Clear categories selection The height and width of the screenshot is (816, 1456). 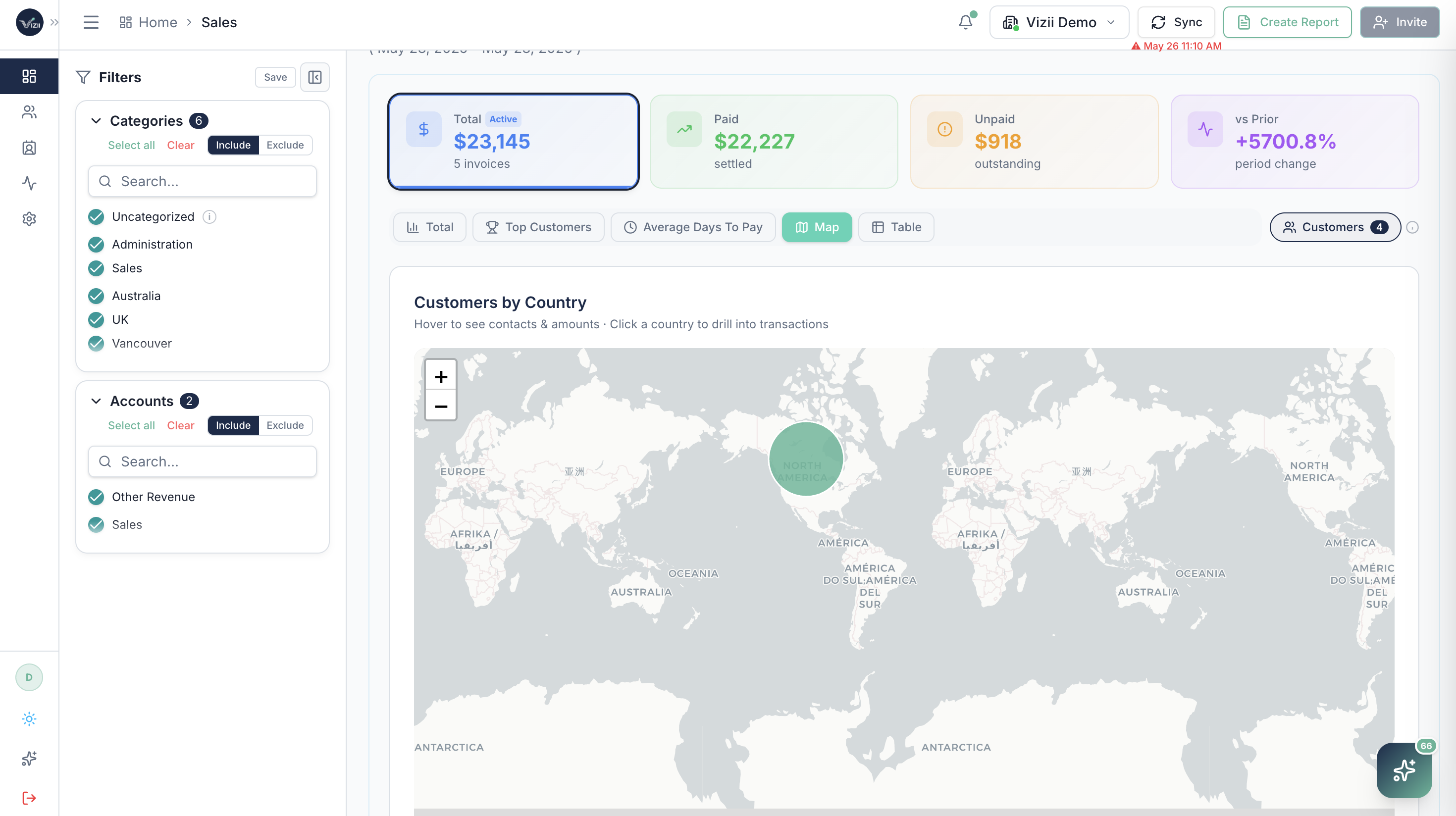(180, 145)
